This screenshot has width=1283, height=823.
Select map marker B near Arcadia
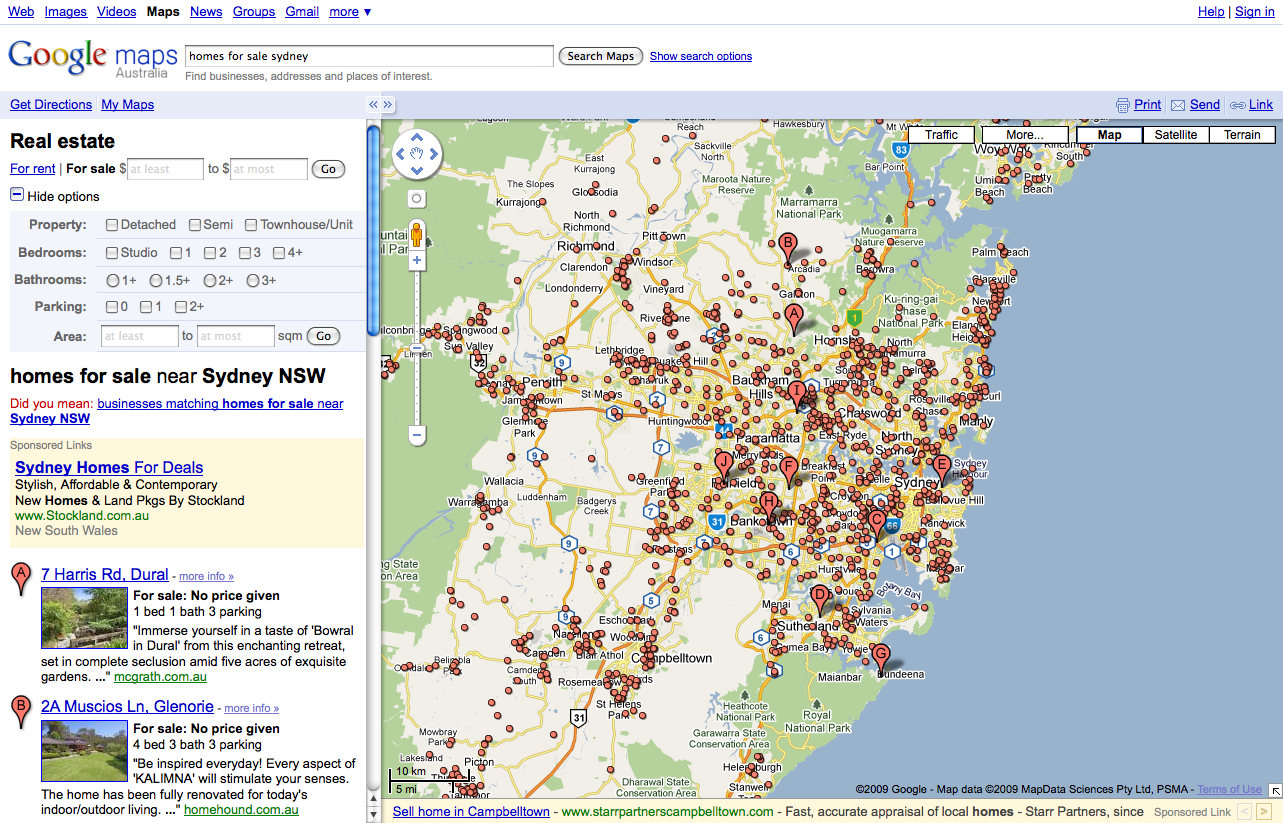coord(787,246)
